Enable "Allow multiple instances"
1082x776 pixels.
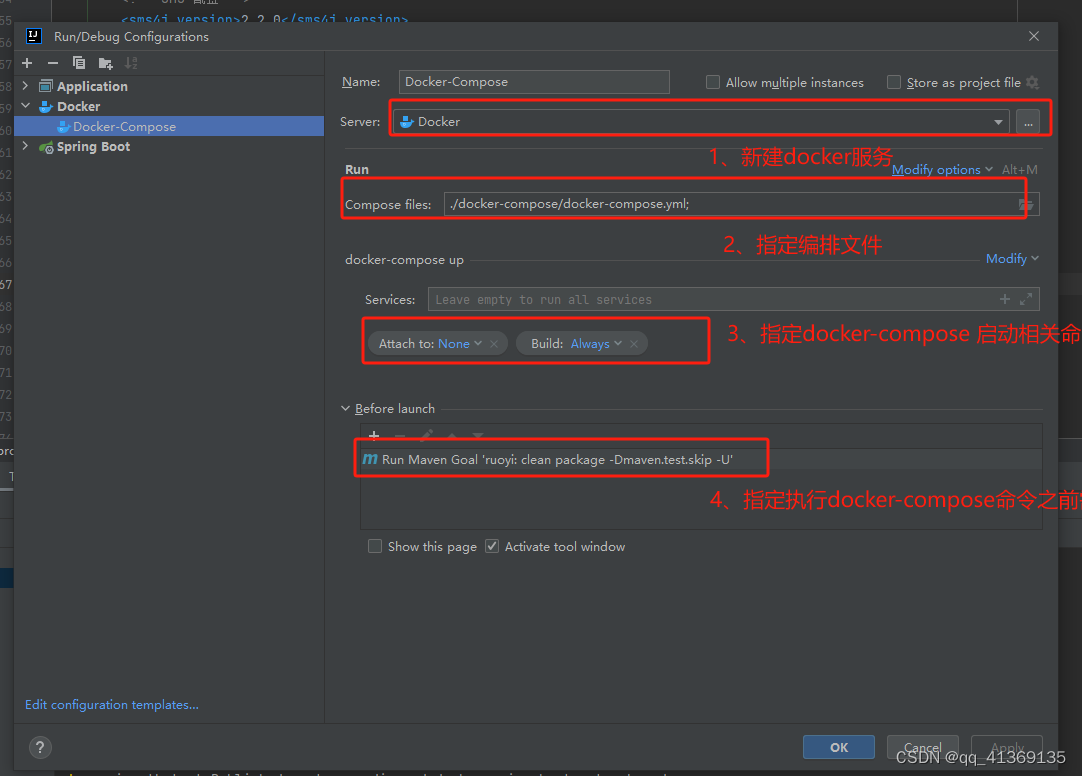pos(713,82)
